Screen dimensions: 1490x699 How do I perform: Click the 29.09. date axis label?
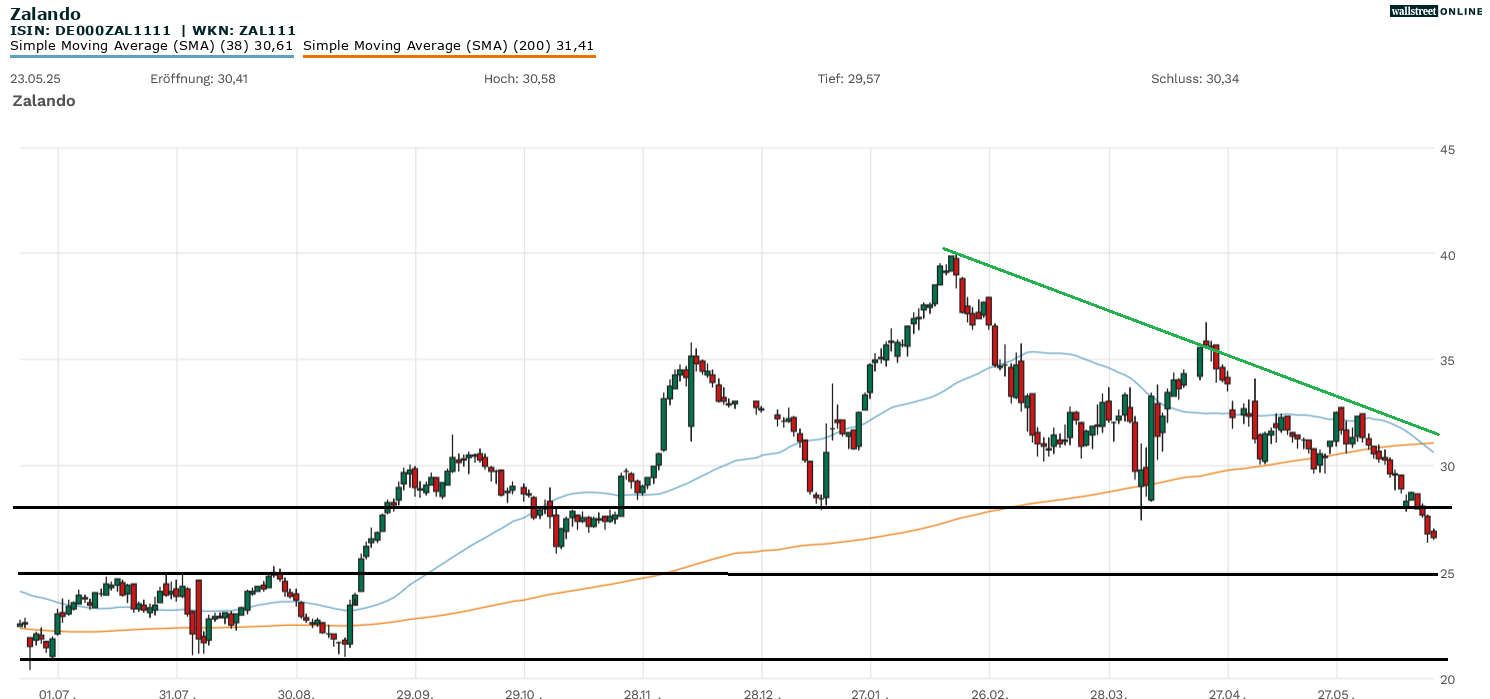pos(414,693)
